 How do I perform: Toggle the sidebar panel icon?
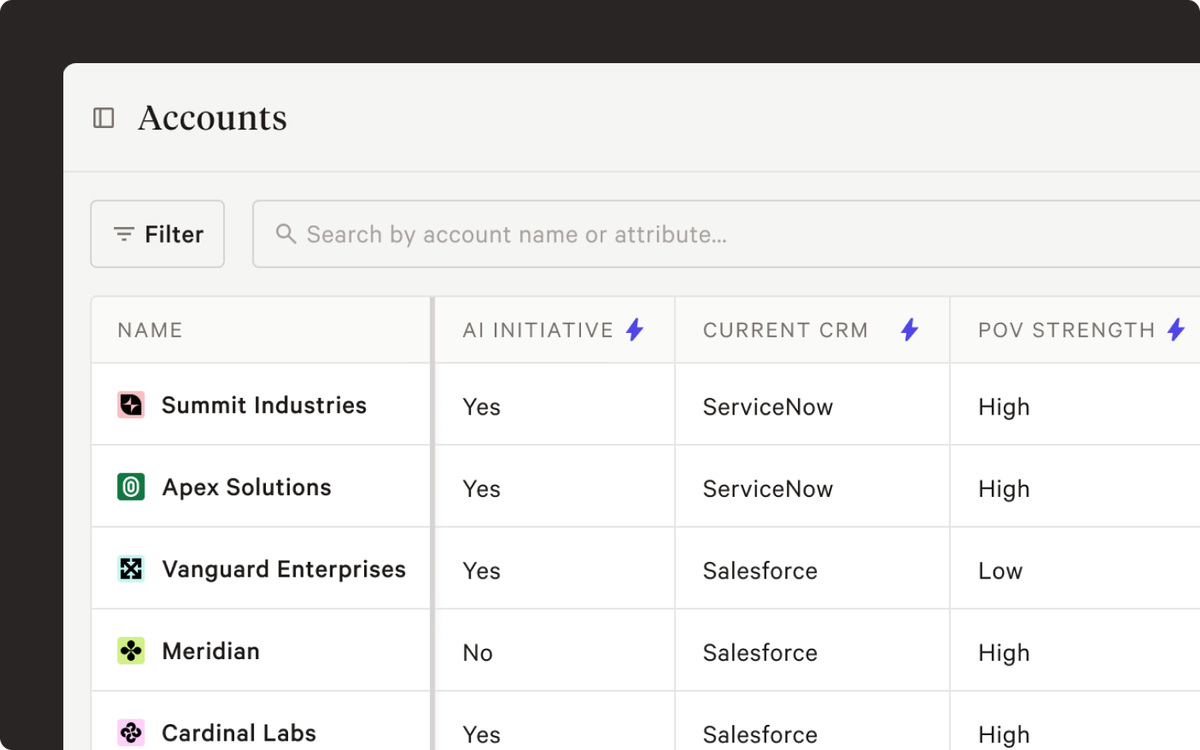tap(104, 118)
